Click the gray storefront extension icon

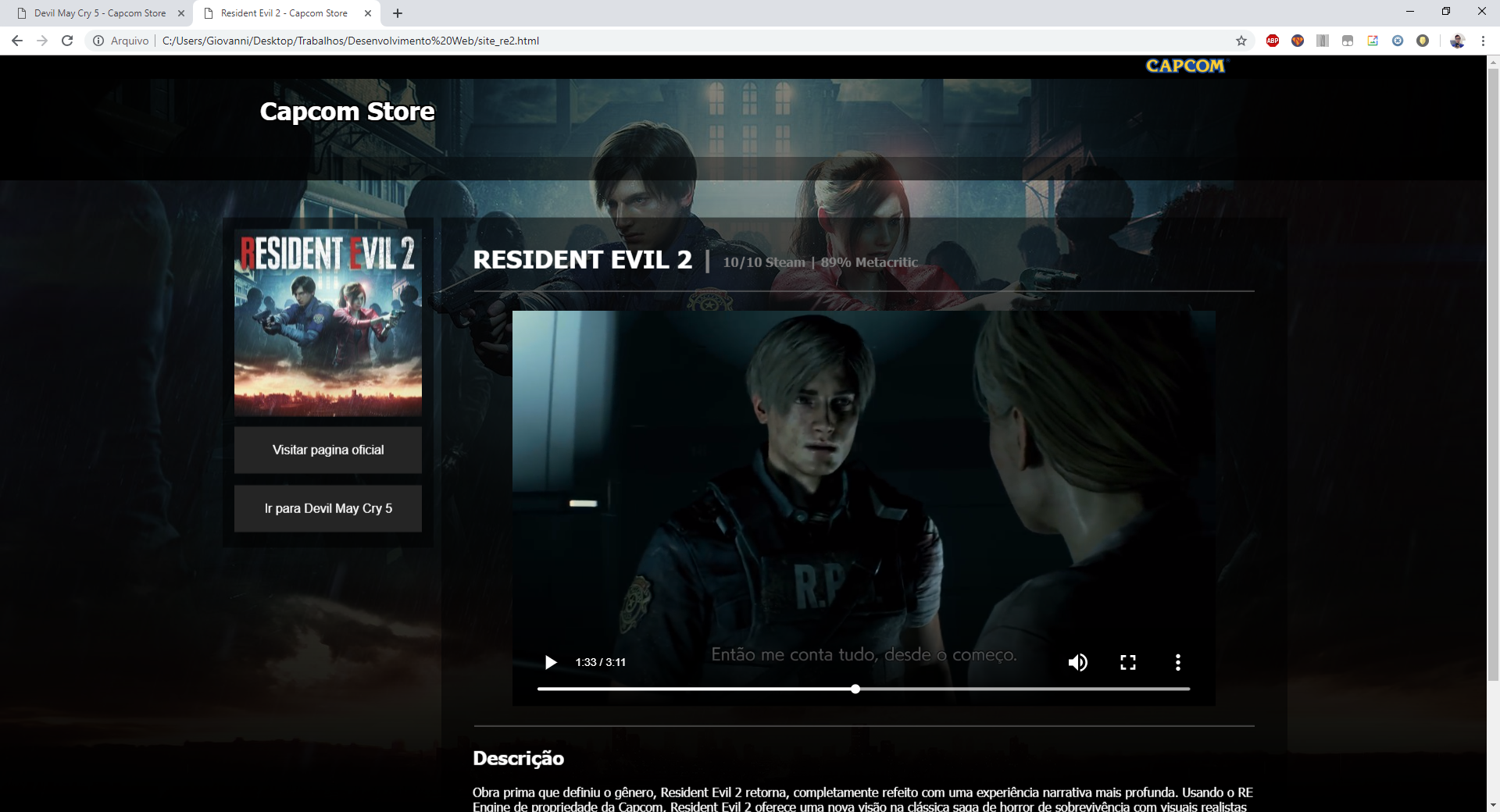click(x=1348, y=41)
